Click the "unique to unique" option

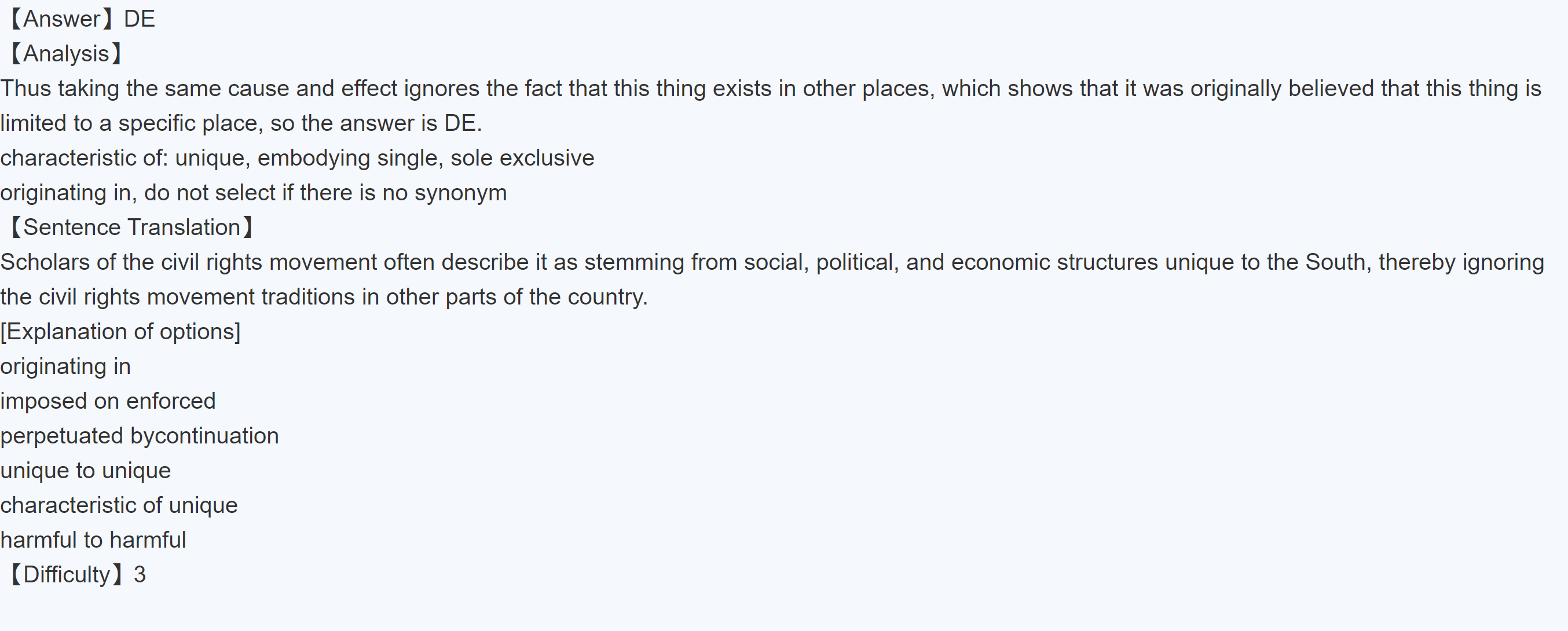coord(85,471)
